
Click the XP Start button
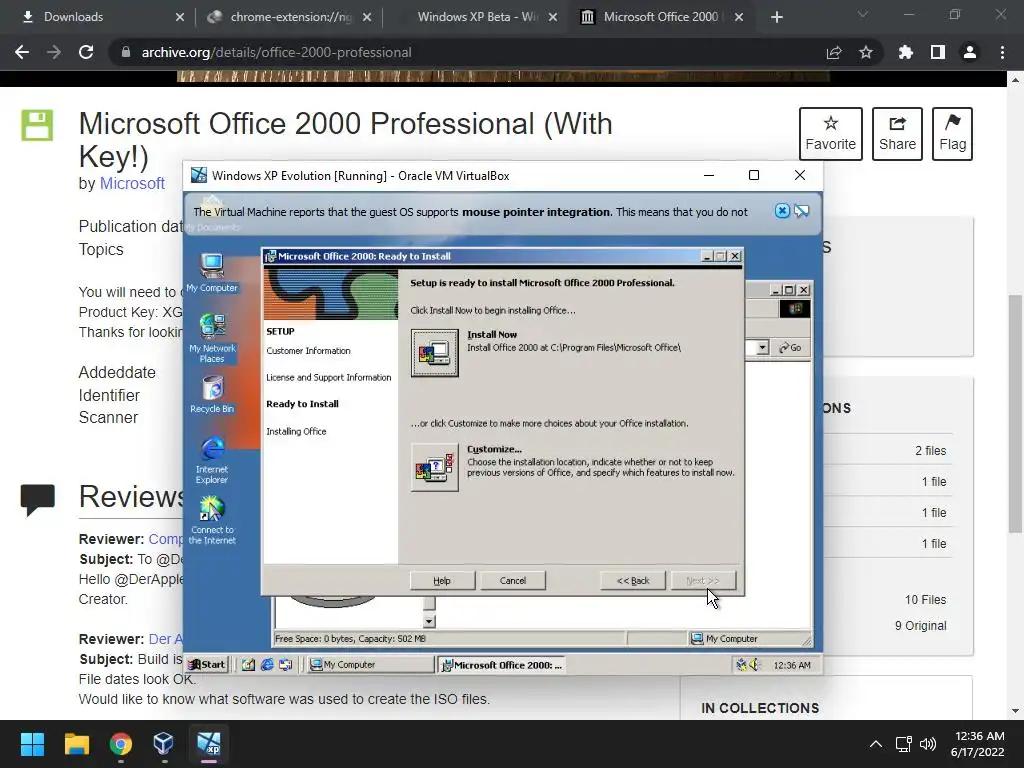(206, 664)
